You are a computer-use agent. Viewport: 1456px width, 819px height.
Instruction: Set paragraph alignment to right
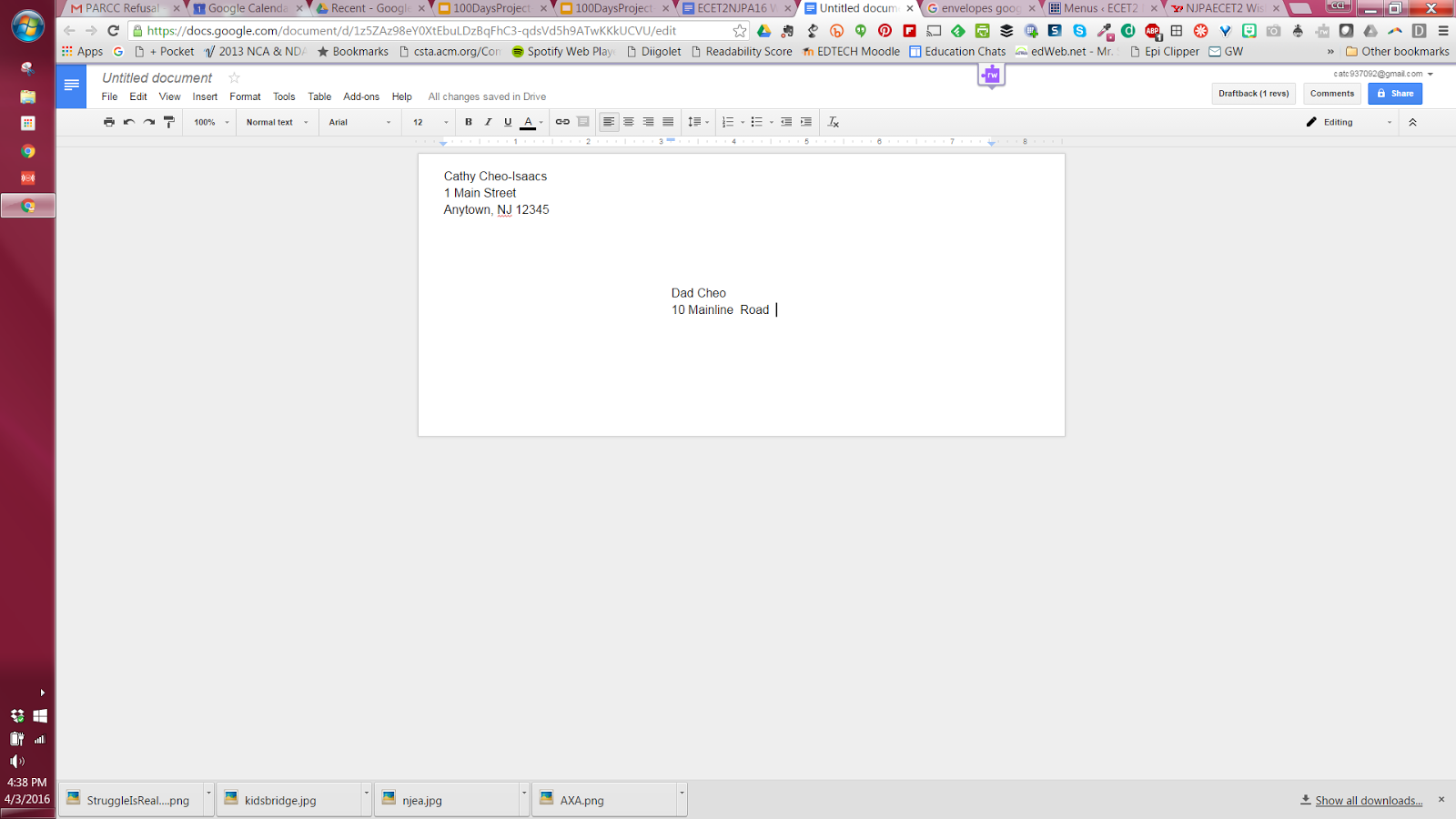[x=649, y=122]
